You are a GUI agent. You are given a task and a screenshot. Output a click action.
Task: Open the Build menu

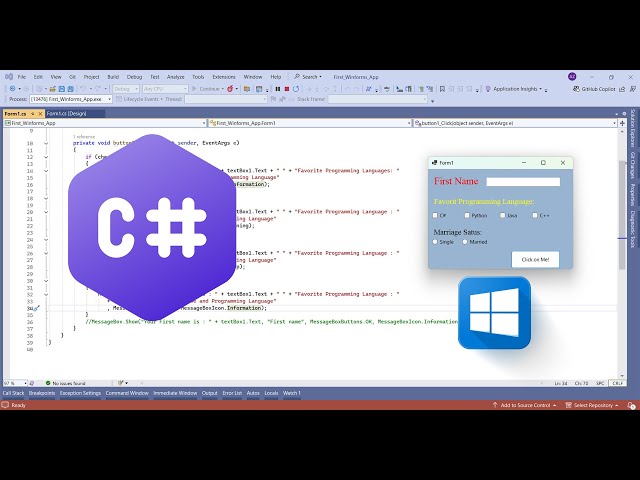pyautogui.click(x=113, y=77)
